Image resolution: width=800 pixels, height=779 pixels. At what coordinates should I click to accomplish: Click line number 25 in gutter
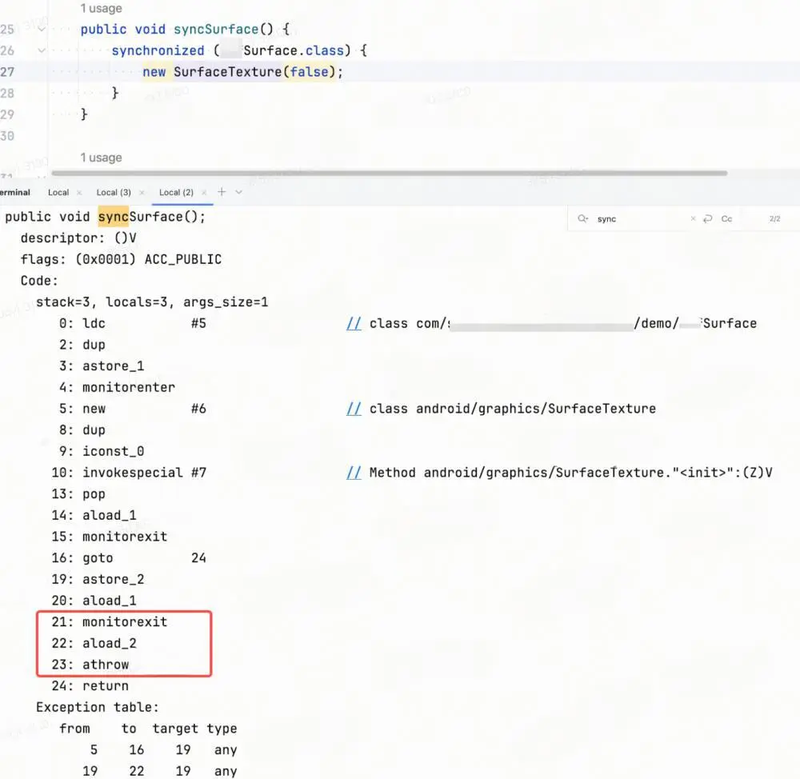pos(7,29)
